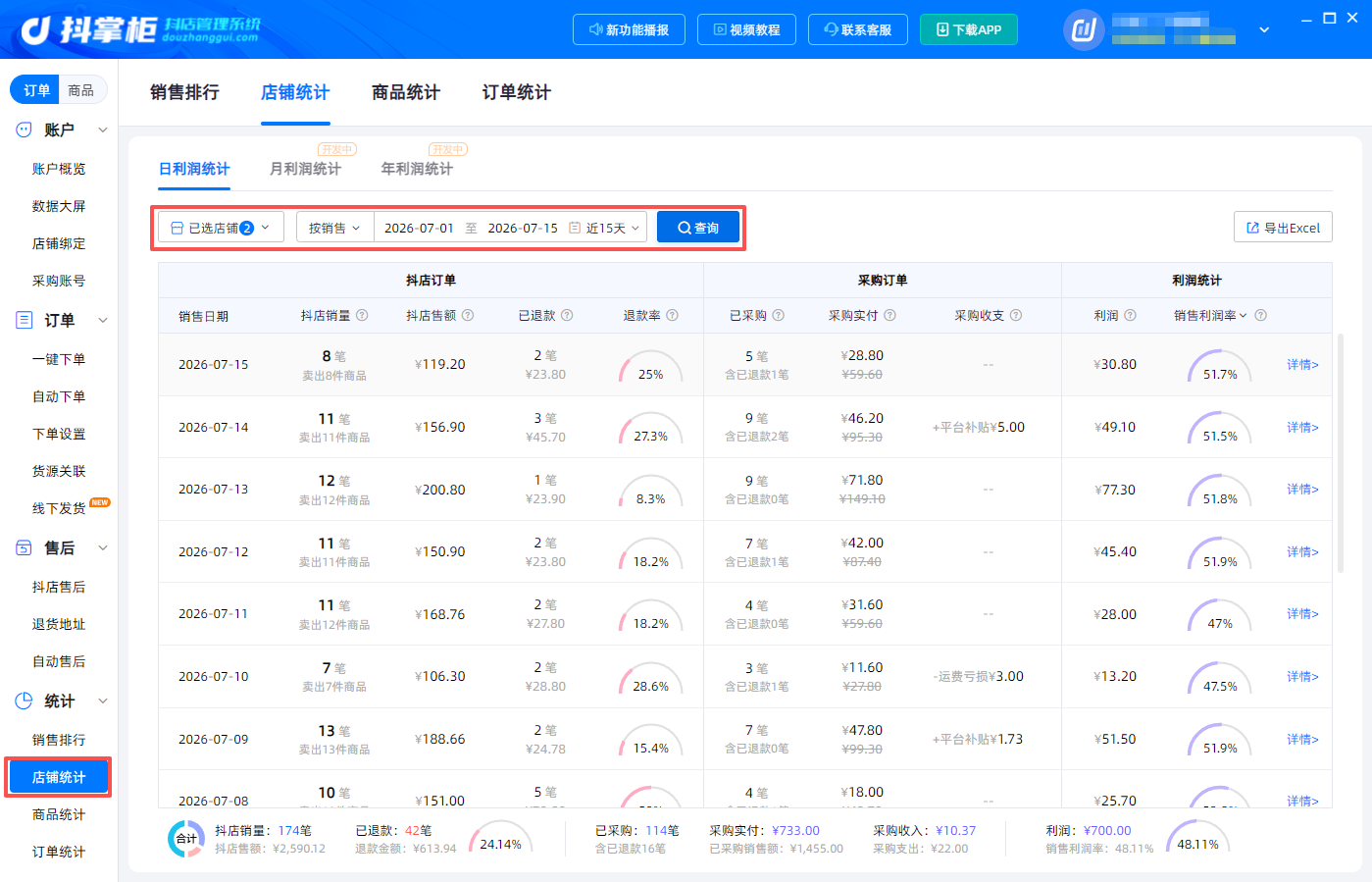Screen dimensions: 1372x882
Task: Click the shop icon in 已选店铺 selector
Action: click(x=178, y=228)
